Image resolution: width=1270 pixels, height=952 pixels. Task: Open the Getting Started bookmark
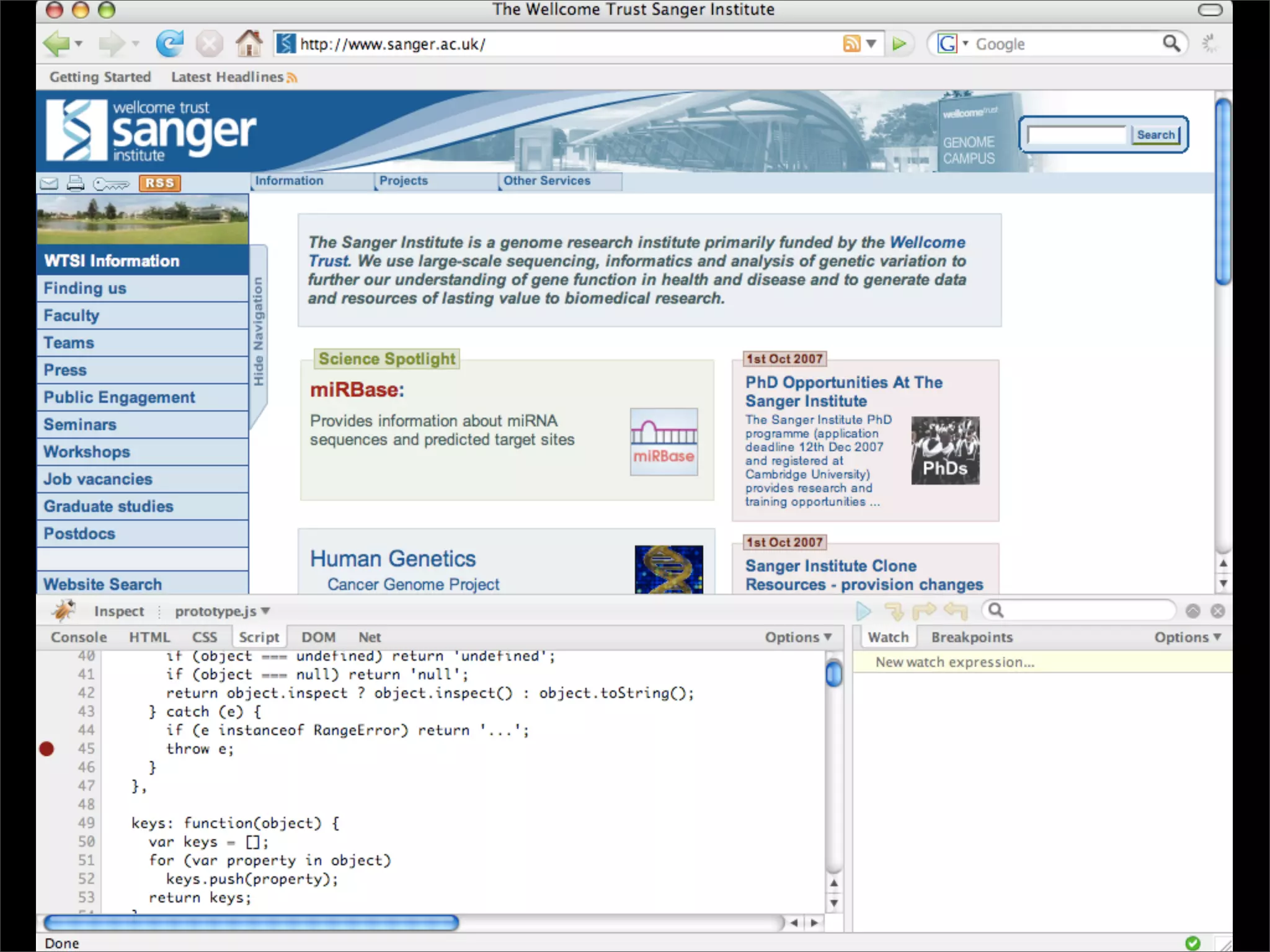point(100,77)
